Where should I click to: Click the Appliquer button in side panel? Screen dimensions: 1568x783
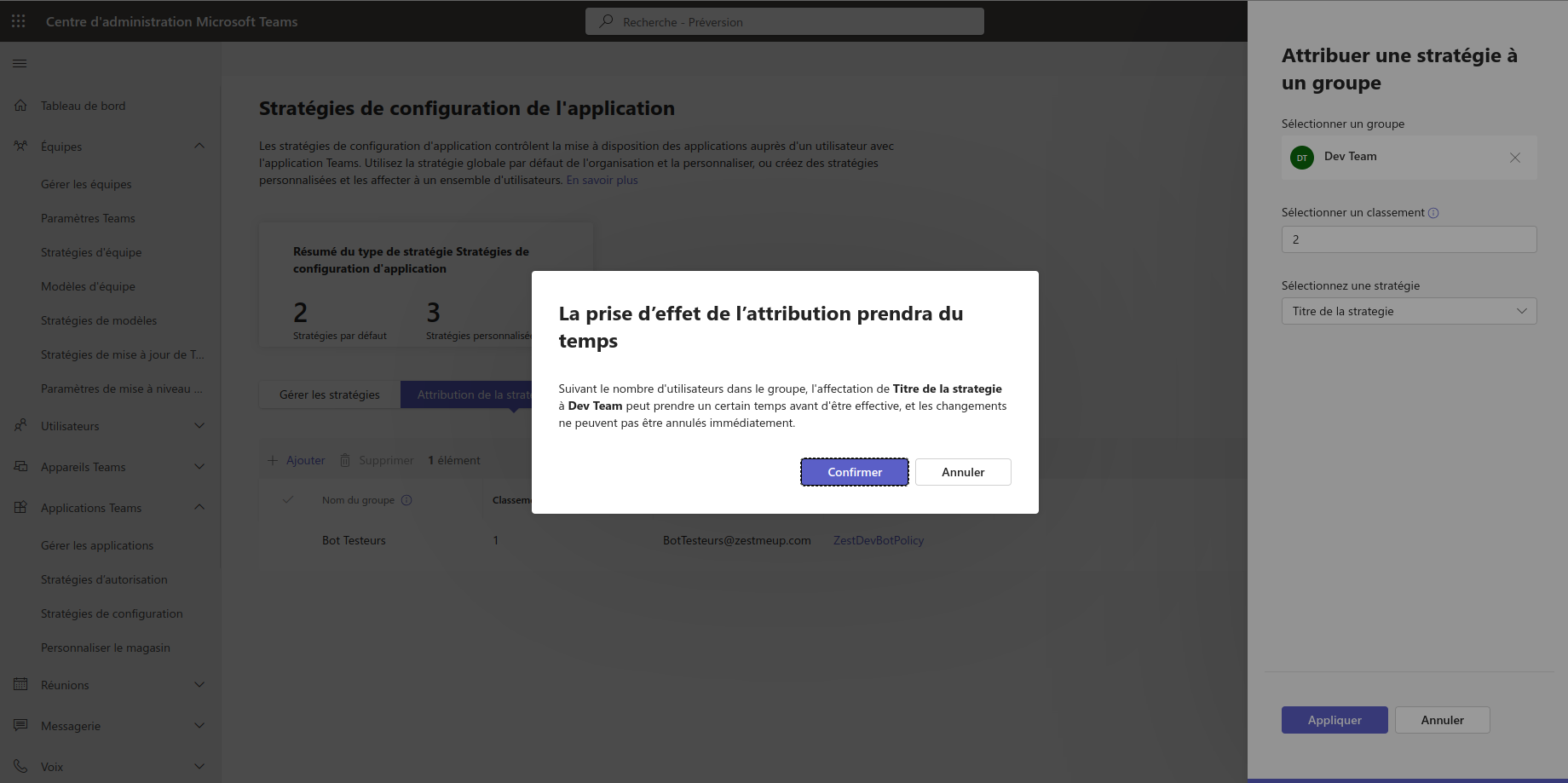tap(1334, 720)
